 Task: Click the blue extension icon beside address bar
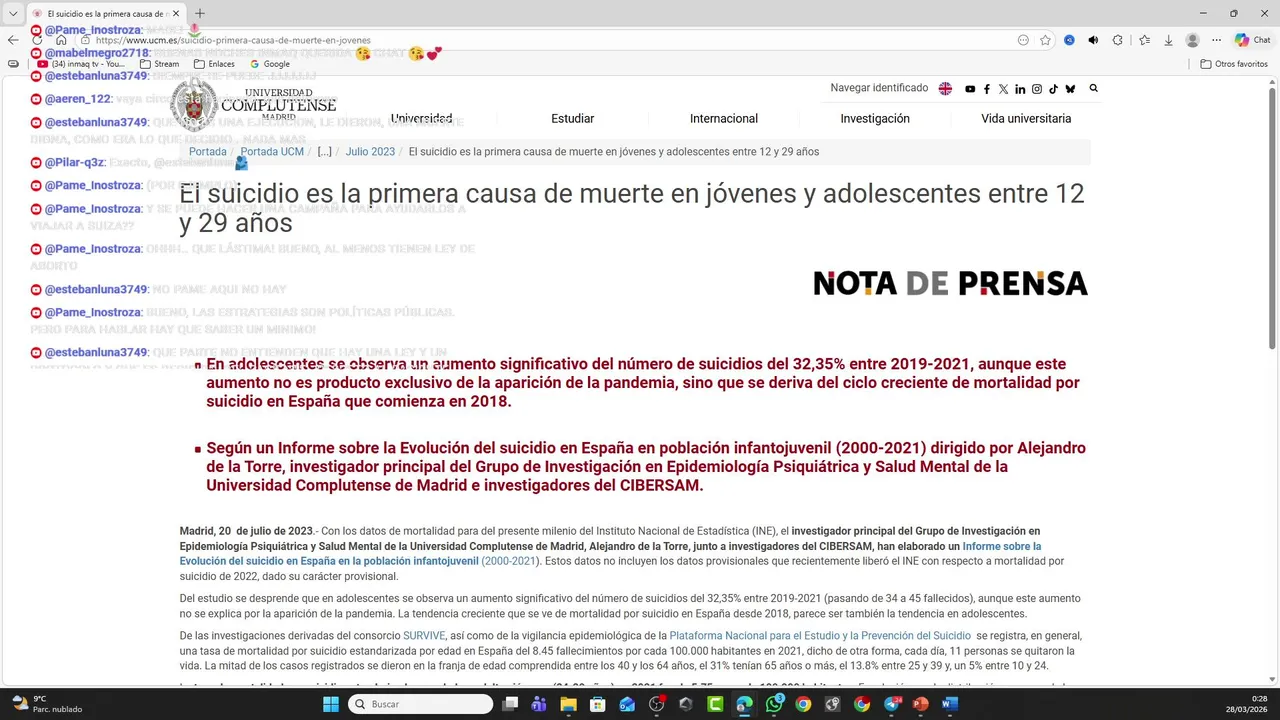[x=1069, y=40]
